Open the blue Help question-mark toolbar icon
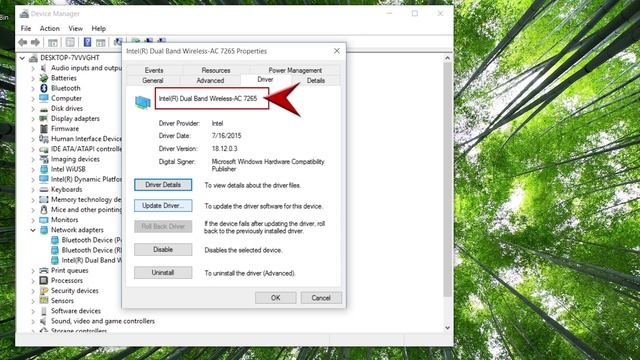Image resolution: width=640 pixels, height=360 pixels. (87, 42)
